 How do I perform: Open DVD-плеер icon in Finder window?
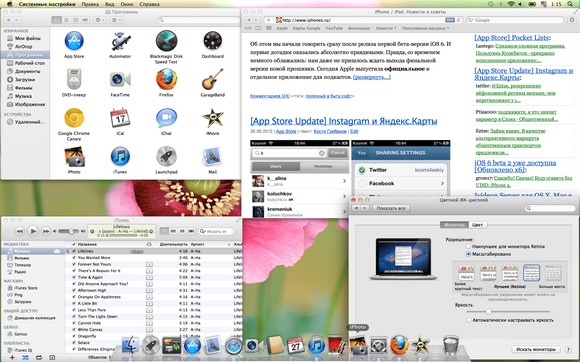pos(74,79)
